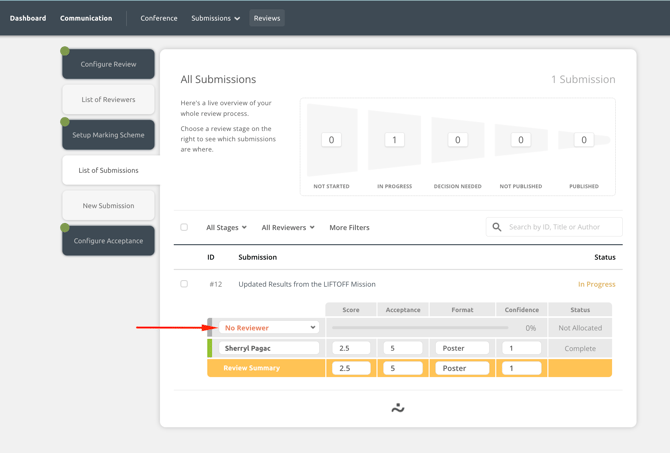Open the Submissions menu in navbar
The width and height of the screenshot is (670, 453).
(216, 18)
